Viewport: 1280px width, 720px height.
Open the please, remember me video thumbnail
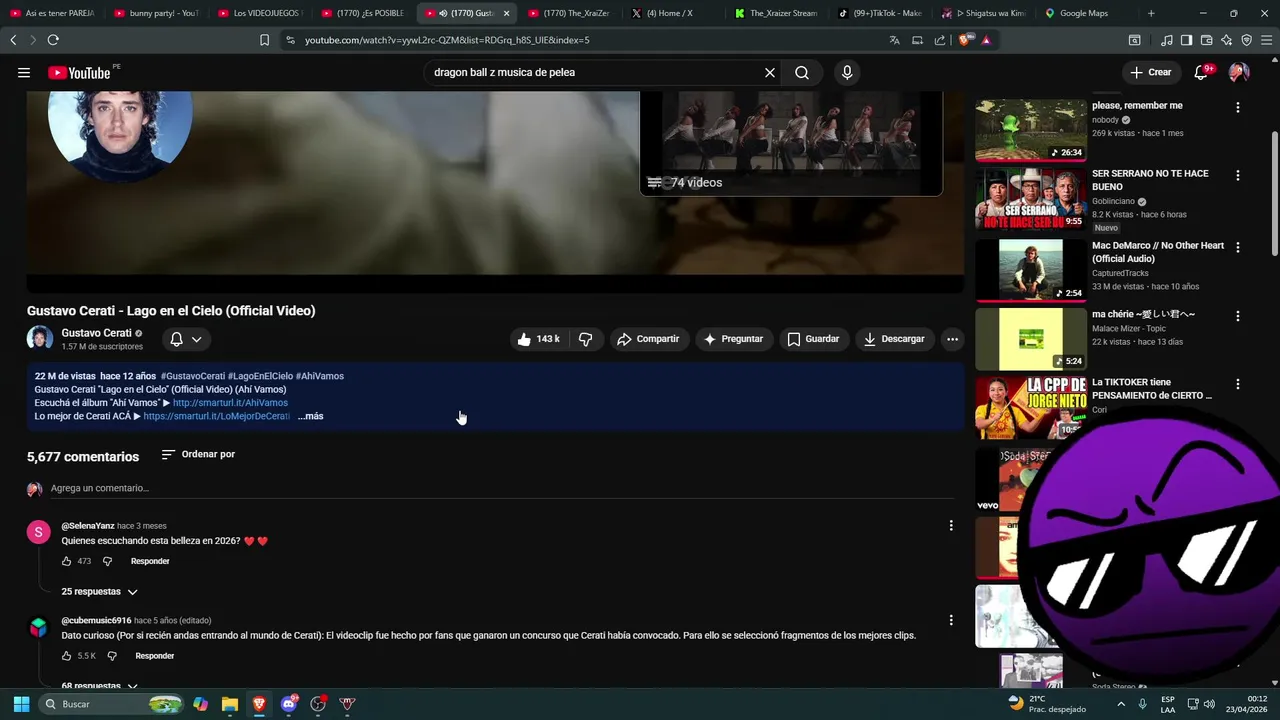(1031, 130)
